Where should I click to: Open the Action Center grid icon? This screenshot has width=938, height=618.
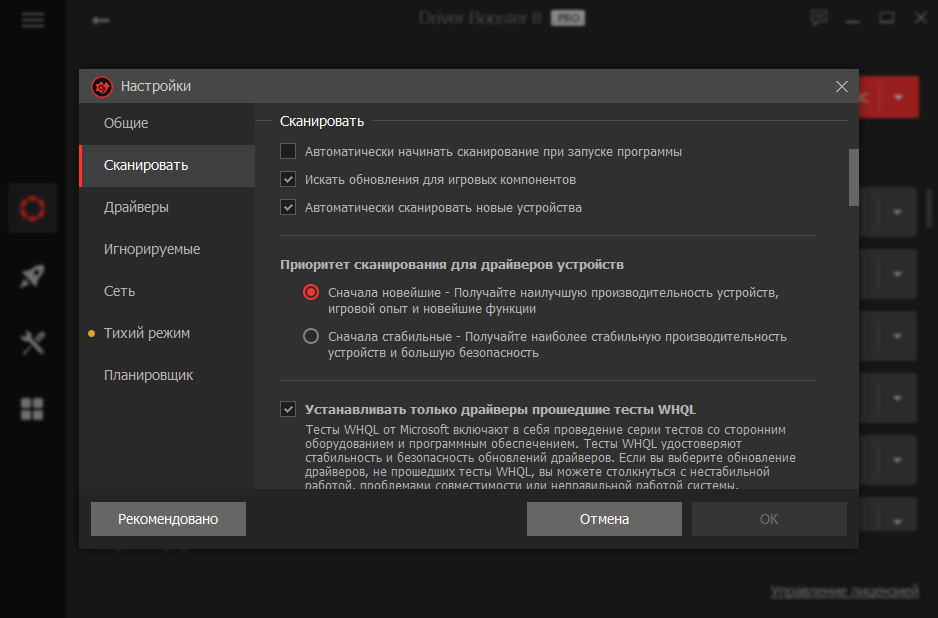(x=32, y=408)
